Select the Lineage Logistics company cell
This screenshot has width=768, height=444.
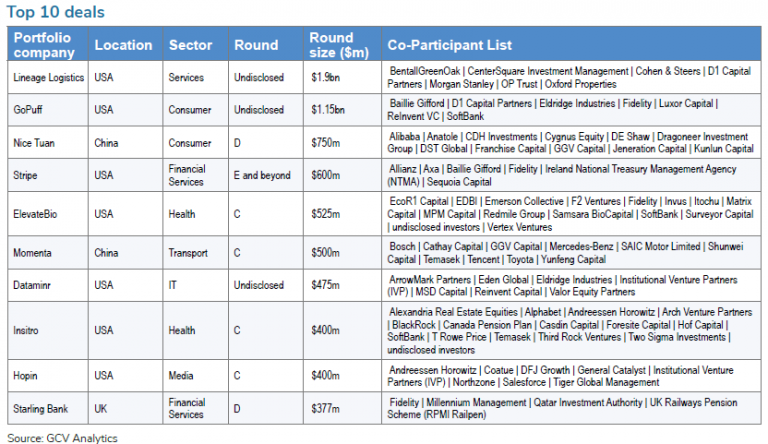click(49, 77)
